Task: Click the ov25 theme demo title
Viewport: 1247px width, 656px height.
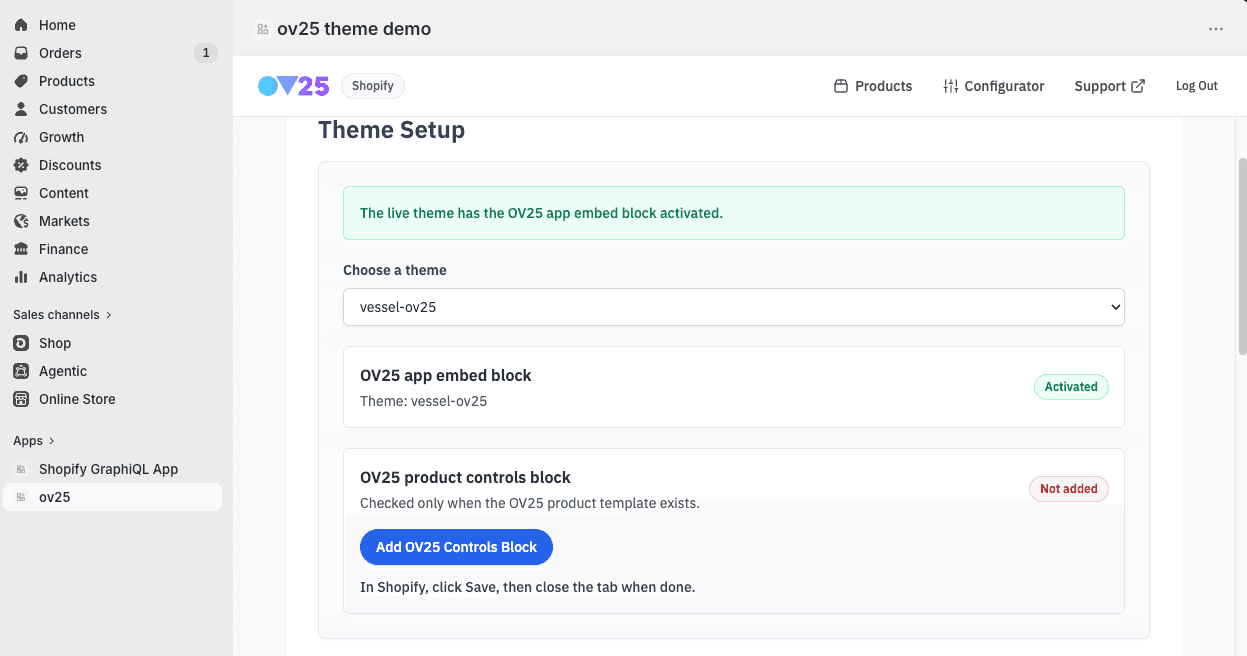Action: tap(354, 29)
